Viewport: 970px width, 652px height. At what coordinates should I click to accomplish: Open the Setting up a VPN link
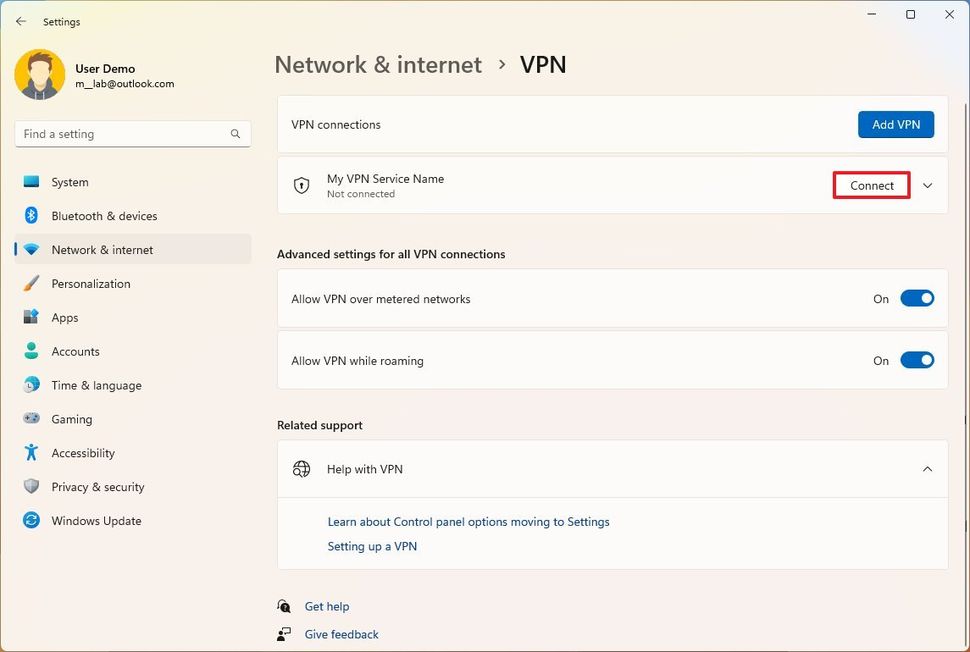pos(372,546)
